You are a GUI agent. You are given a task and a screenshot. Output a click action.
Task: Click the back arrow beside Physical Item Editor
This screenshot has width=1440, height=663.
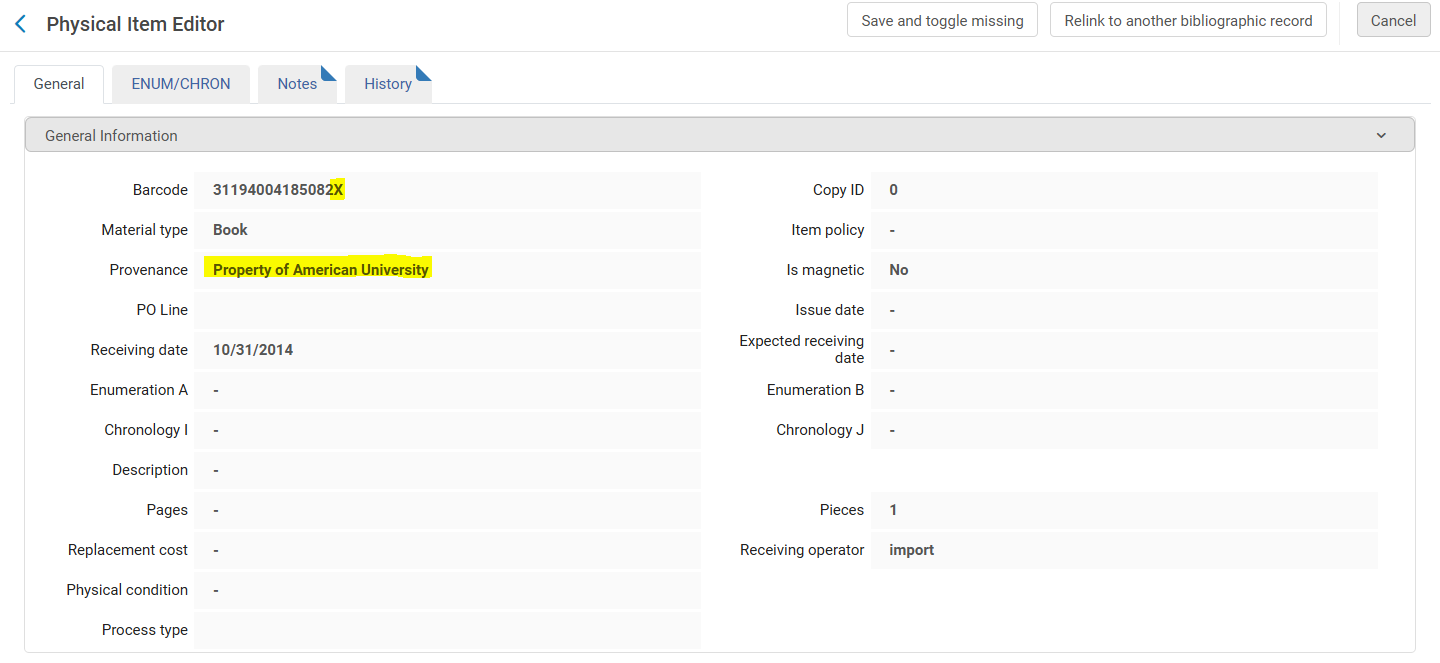(x=20, y=24)
